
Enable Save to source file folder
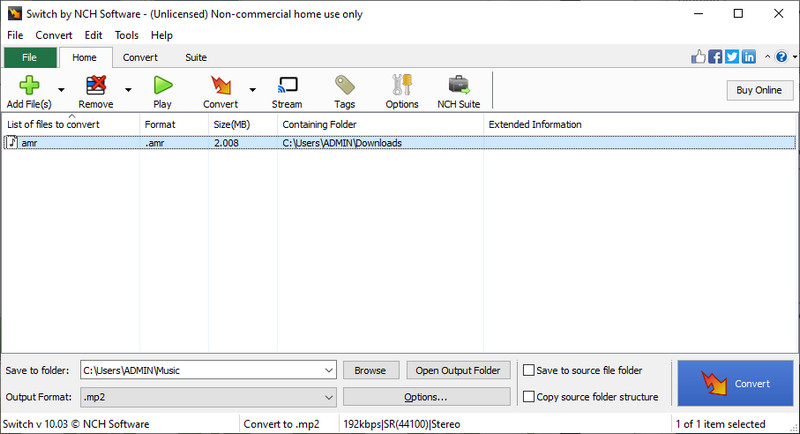(529, 370)
